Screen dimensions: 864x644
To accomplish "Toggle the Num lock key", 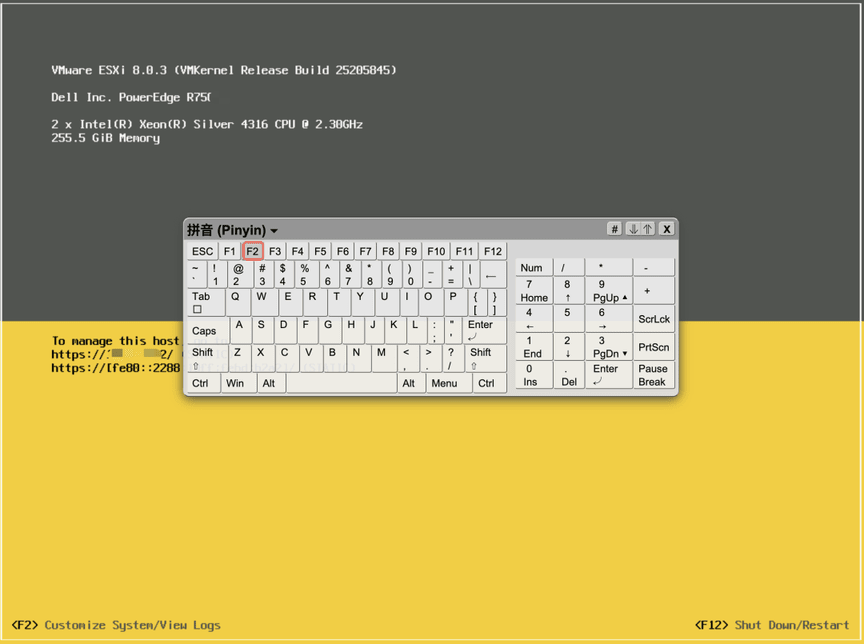I will click(x=534, y=268).
